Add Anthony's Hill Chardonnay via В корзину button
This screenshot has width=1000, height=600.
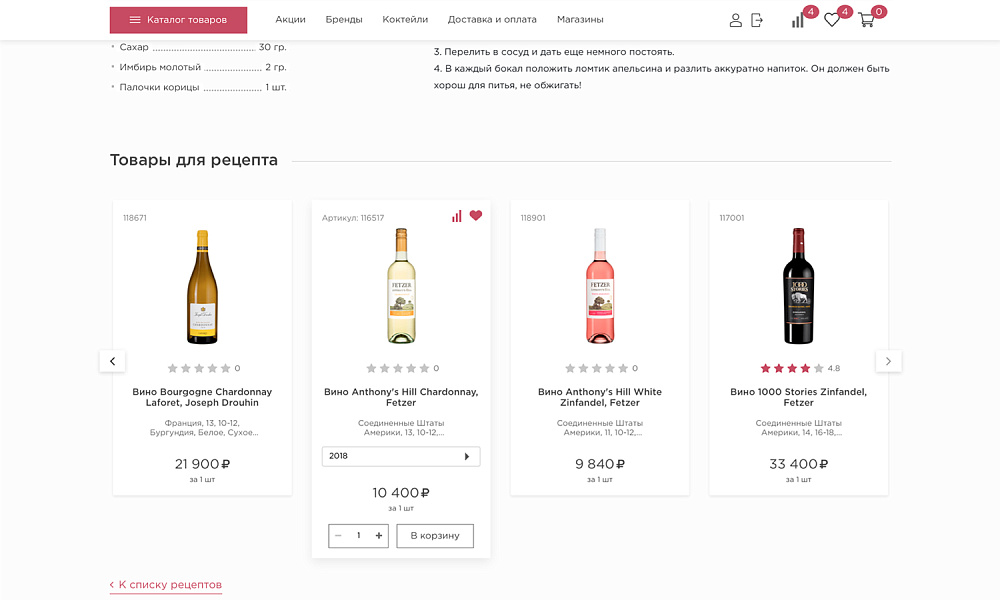(434, 535)
